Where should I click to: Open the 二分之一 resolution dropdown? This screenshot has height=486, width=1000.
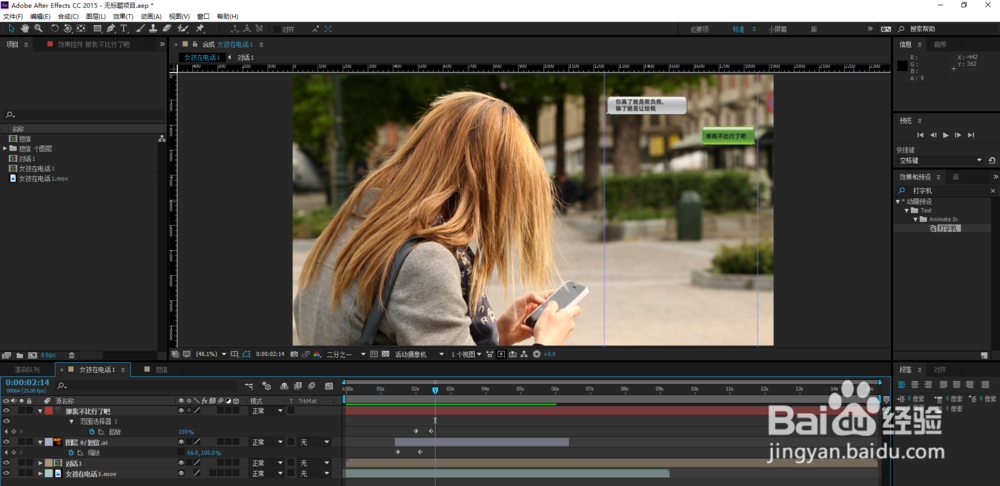[346, 354]
